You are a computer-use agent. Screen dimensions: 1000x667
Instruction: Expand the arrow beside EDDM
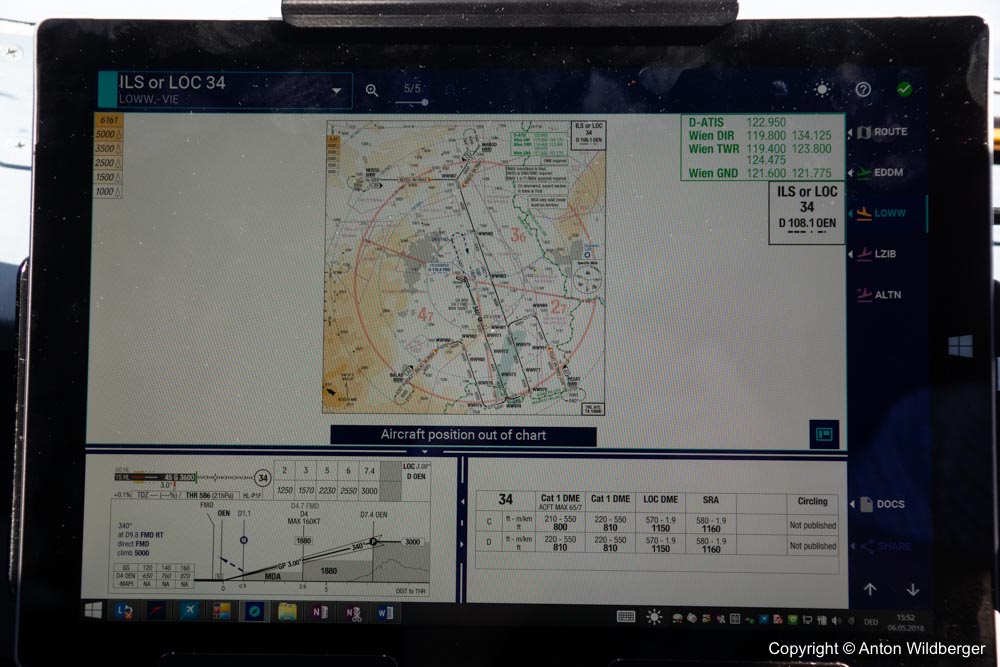click(x=851, y=173)
